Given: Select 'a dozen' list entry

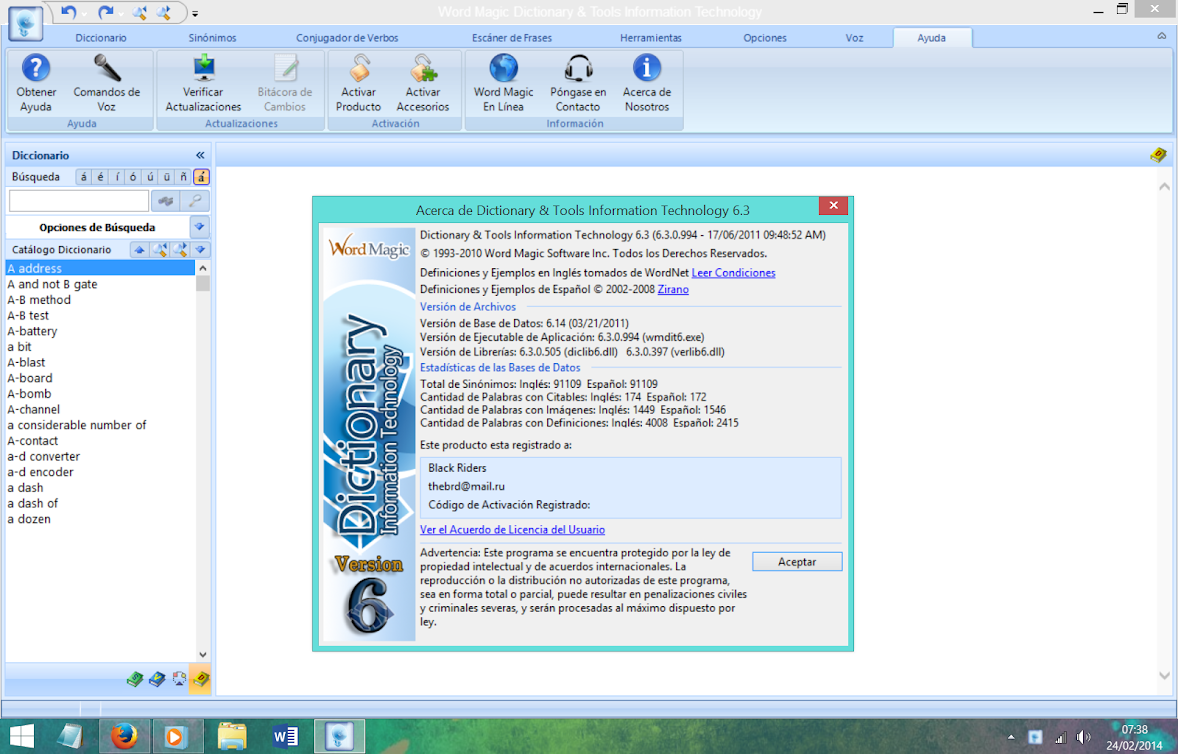Looking at the screenshot, I should point(100,519).
